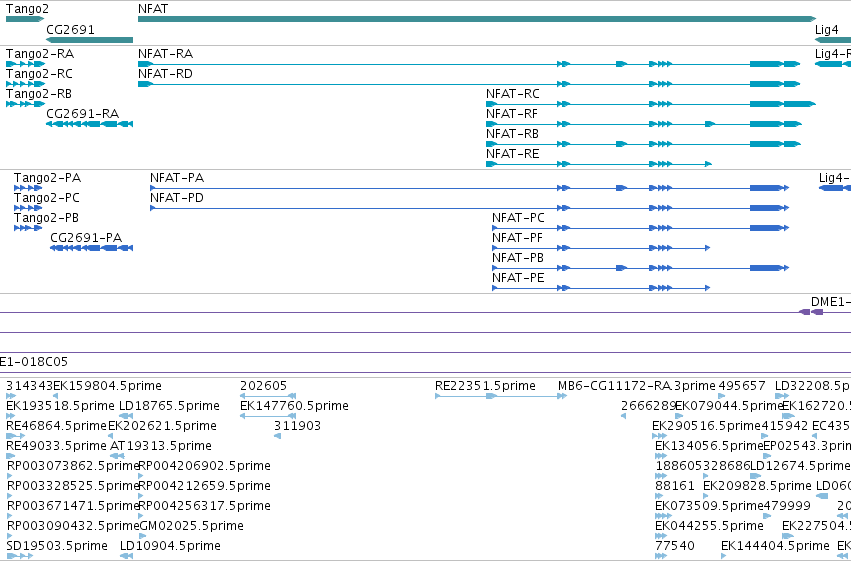The height and width of the screenshot is (561, 851).
Task: Click the purple DME1 feature glyph
Action: click(x=811, y=312)
